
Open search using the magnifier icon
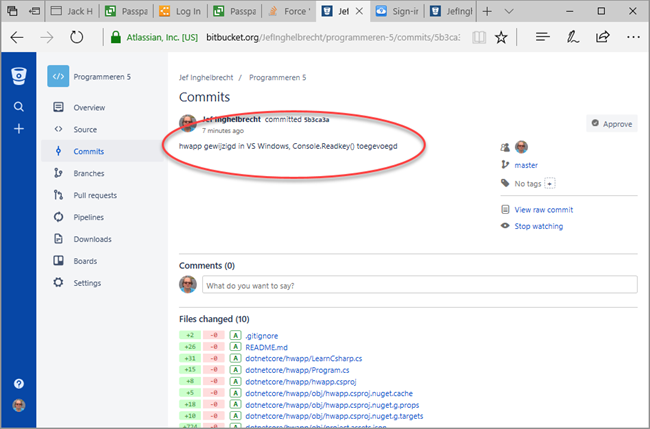[19, 107]
